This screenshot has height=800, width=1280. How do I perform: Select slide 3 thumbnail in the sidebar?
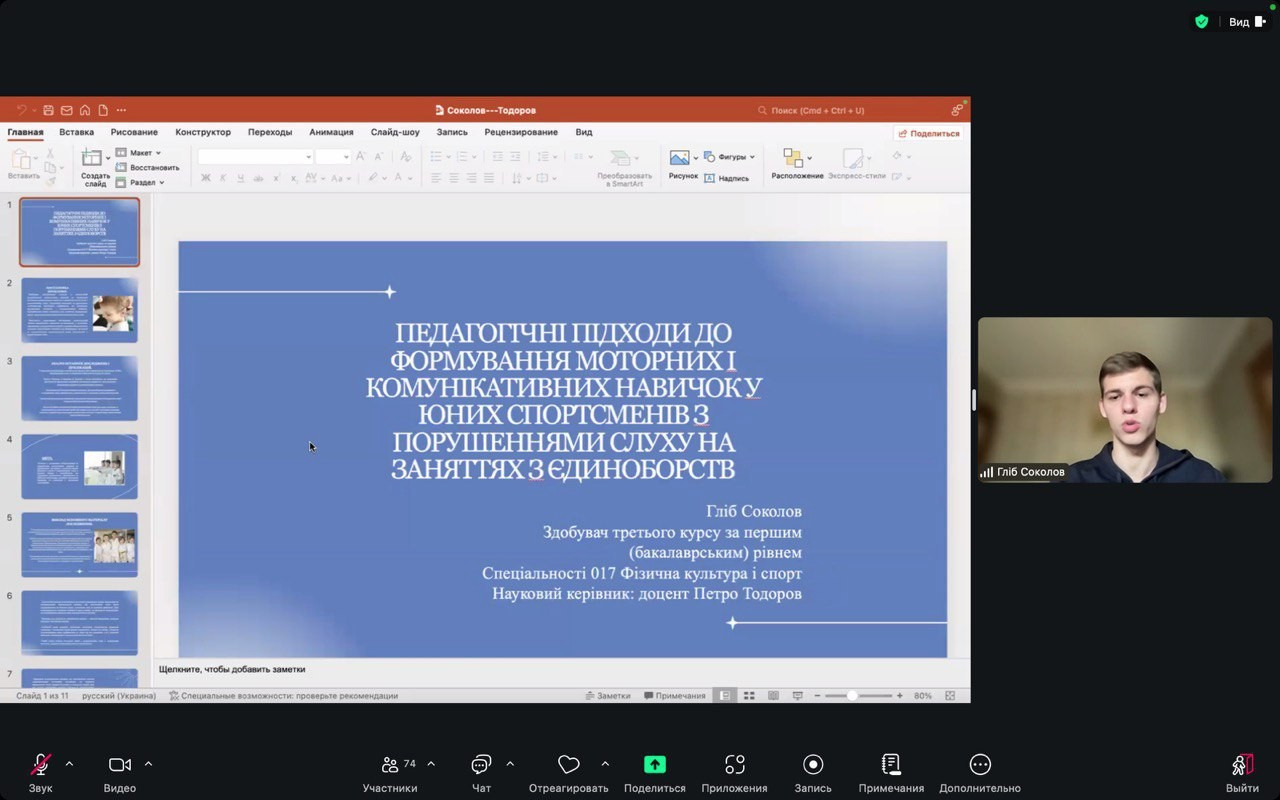[79, 388]
